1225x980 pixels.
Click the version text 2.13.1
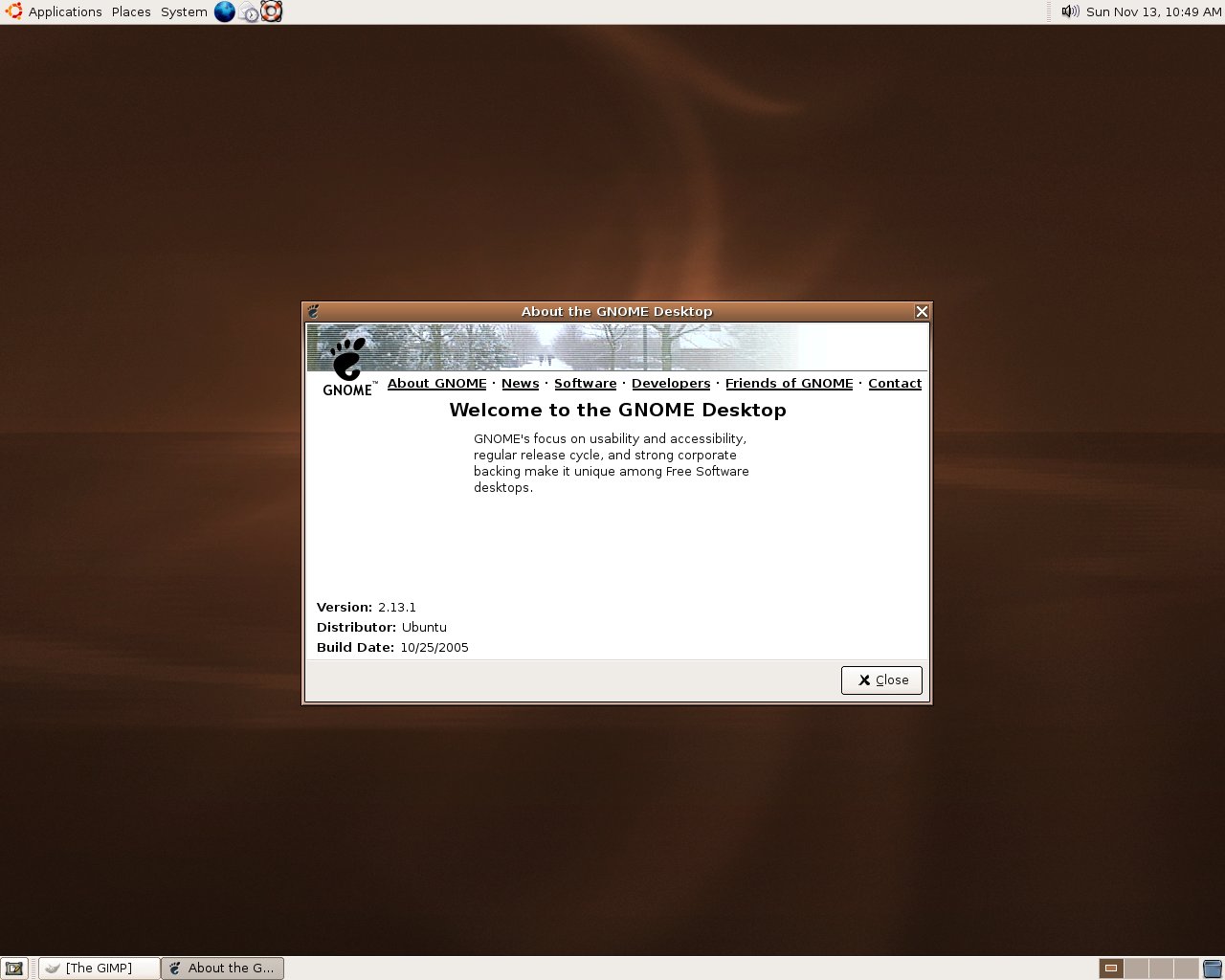tap(397, 608)
